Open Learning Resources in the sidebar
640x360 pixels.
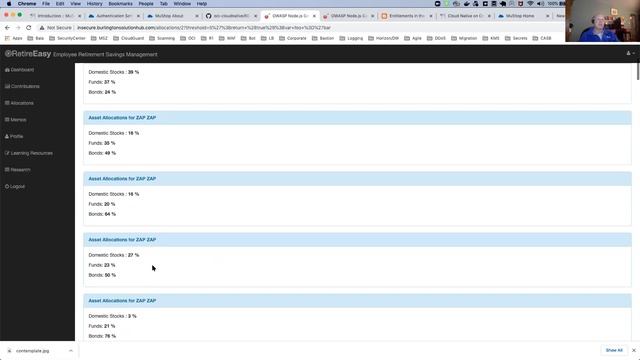click(29, 153)
